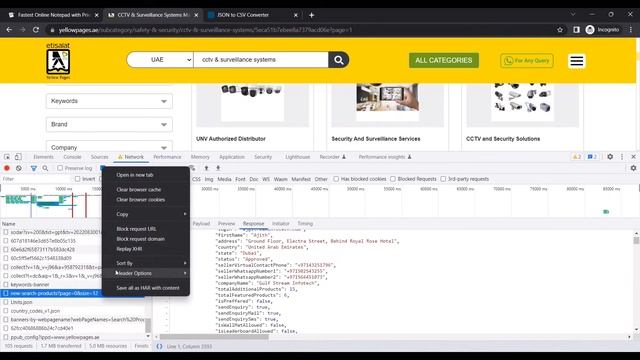Click the pretty-print braces icon
The width and height of the screenshot is (640, 360).
[159, 347]
